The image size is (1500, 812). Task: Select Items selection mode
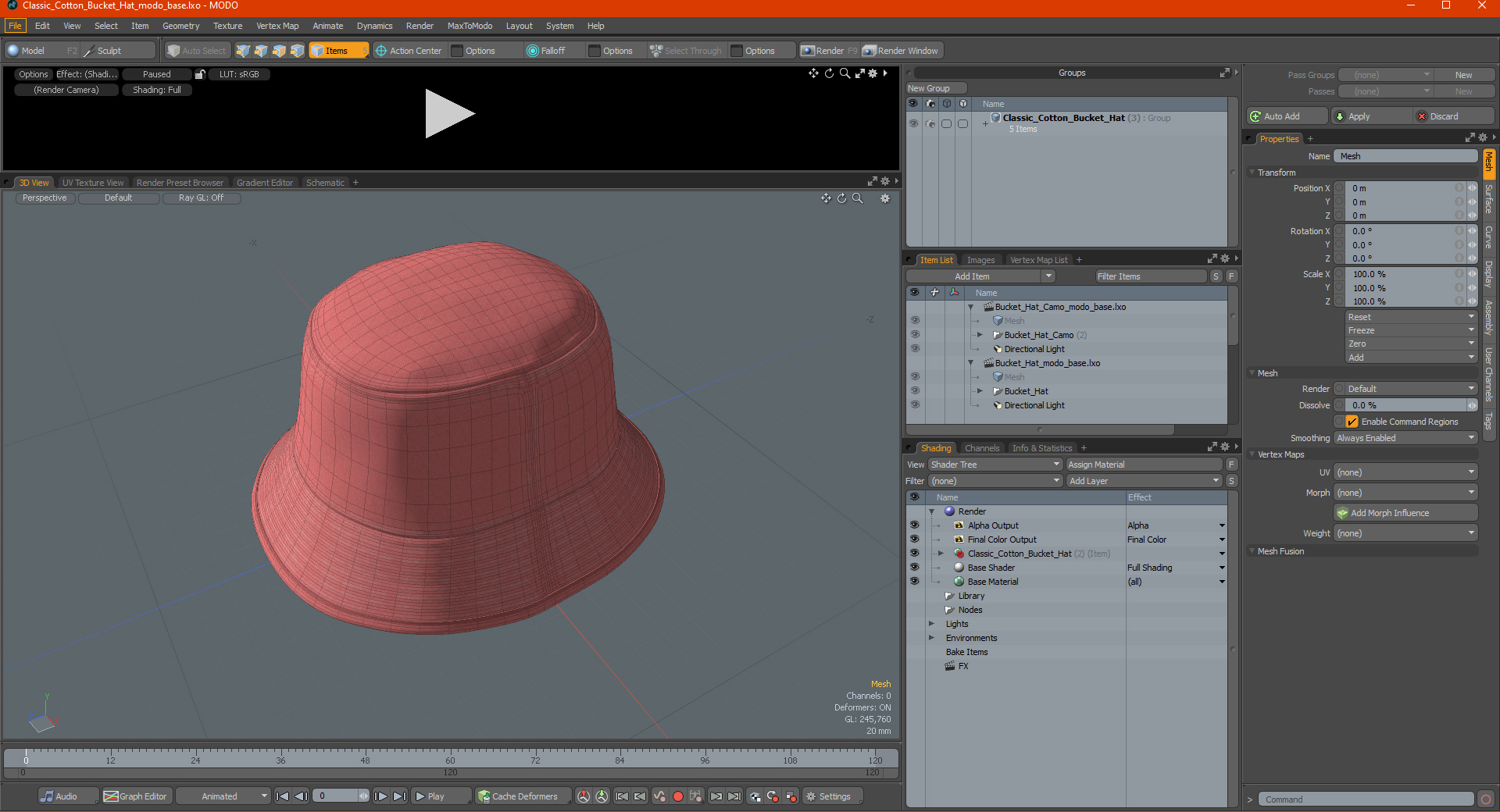tap(338, 51)
